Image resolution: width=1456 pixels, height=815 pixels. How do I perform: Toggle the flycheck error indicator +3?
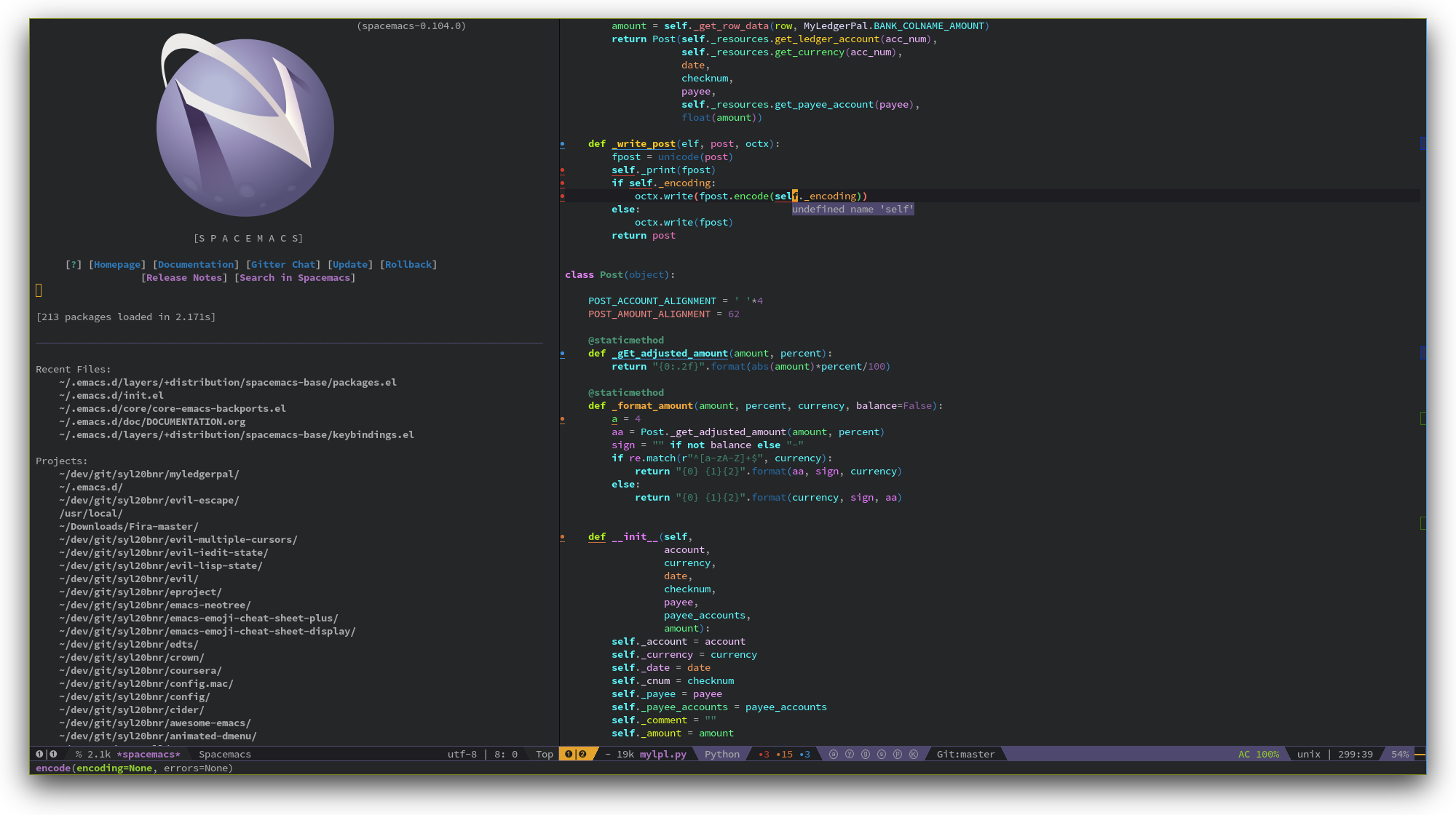pos(762,754)
